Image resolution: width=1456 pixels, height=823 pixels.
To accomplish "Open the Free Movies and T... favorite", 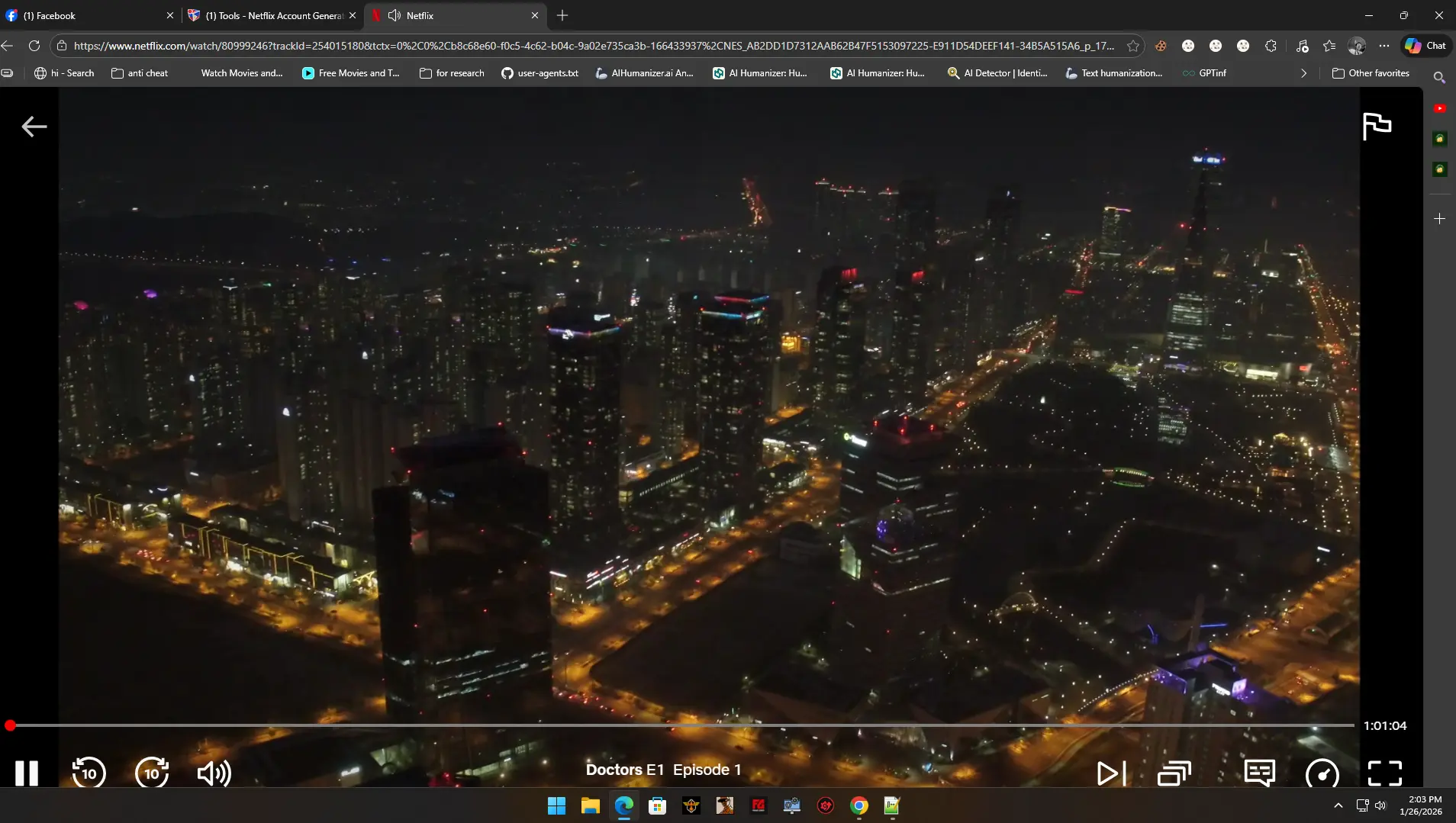I will point(351,73).
